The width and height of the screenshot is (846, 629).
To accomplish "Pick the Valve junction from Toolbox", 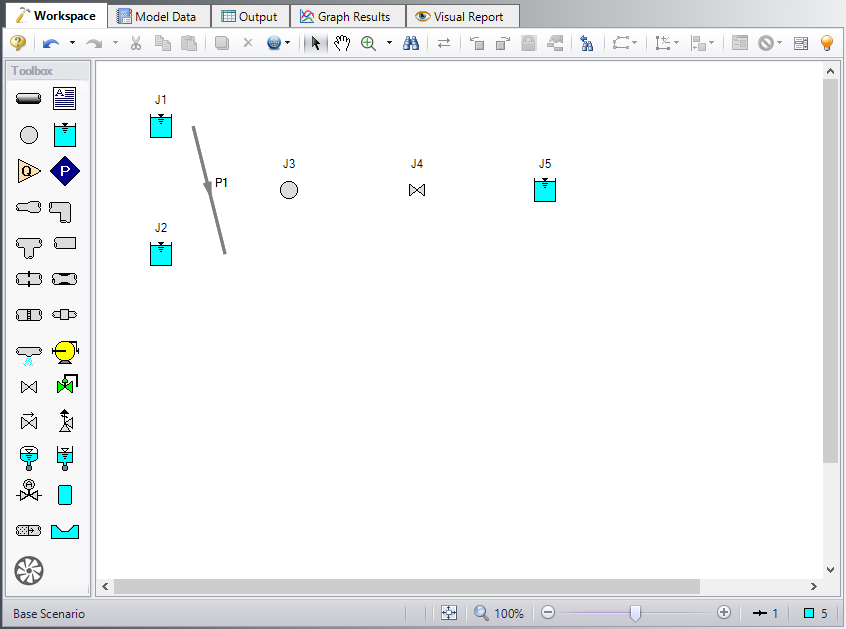I will [x=29, y=387].
